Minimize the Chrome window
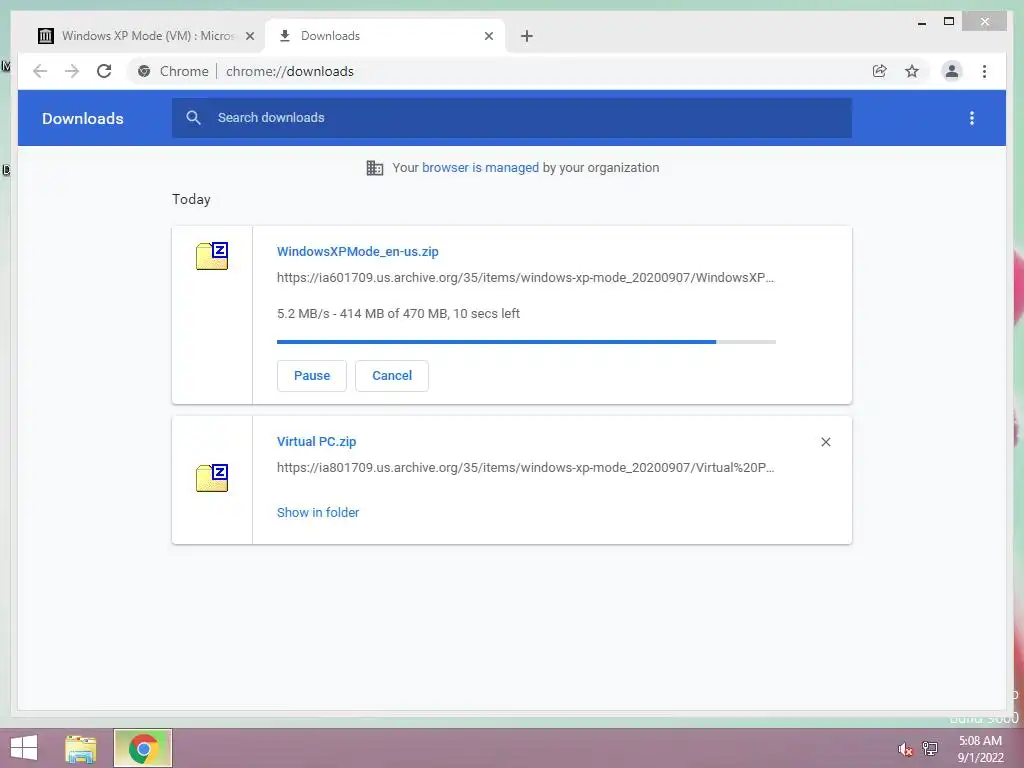The image size is (1024, 768). (922, 22)
